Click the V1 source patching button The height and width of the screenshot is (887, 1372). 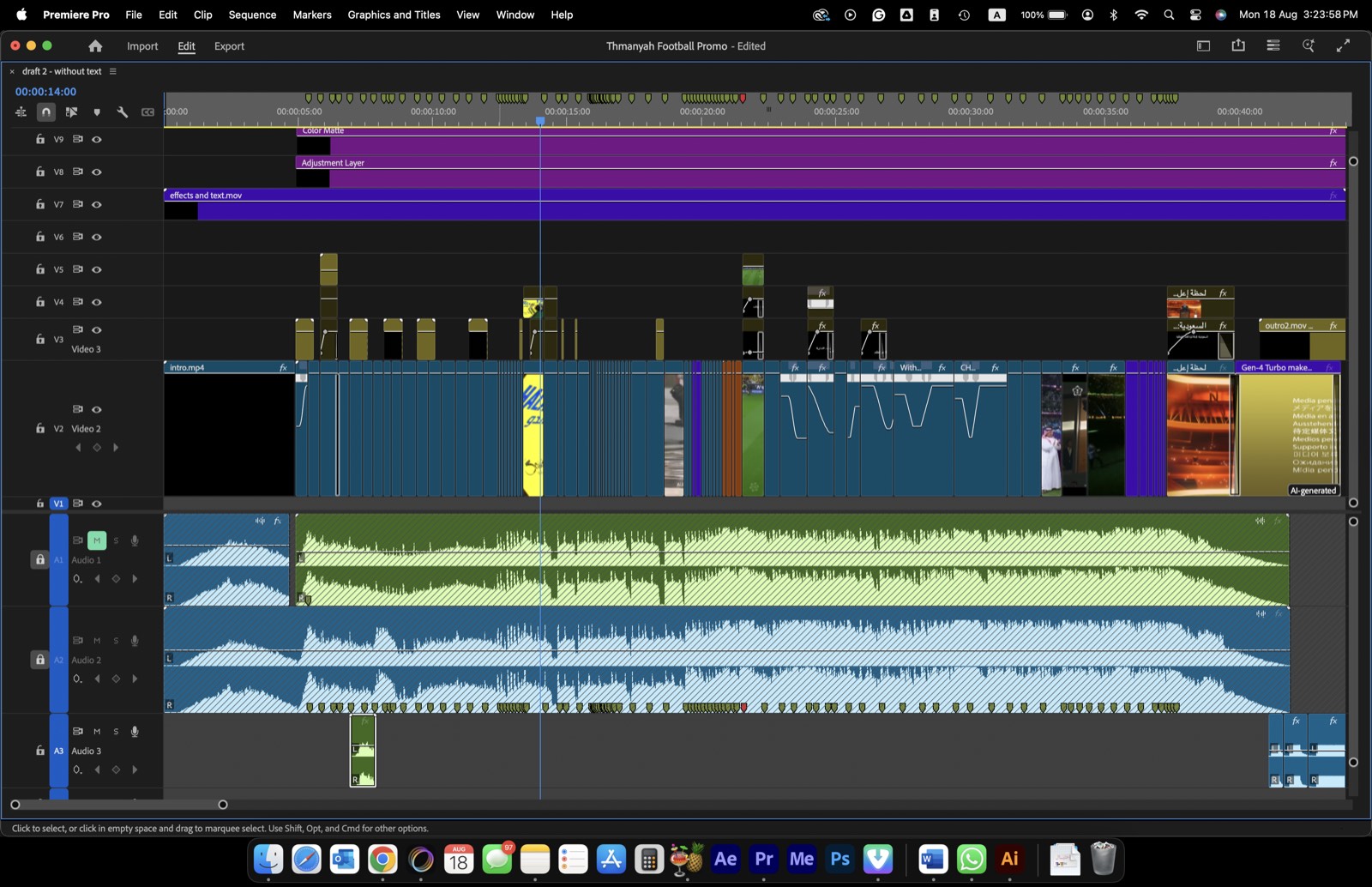(x=58, y=504)
